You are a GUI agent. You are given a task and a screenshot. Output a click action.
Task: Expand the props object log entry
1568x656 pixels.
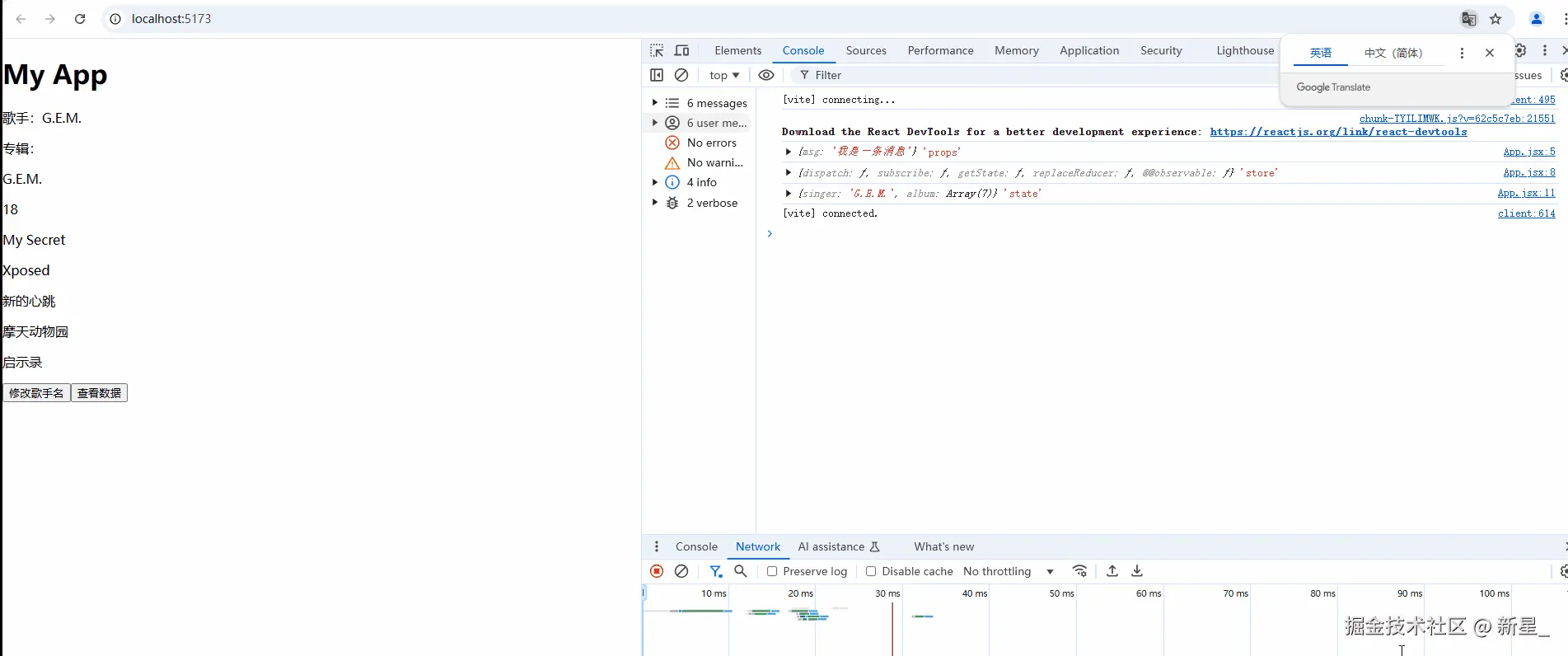click(x=789, y=152)
